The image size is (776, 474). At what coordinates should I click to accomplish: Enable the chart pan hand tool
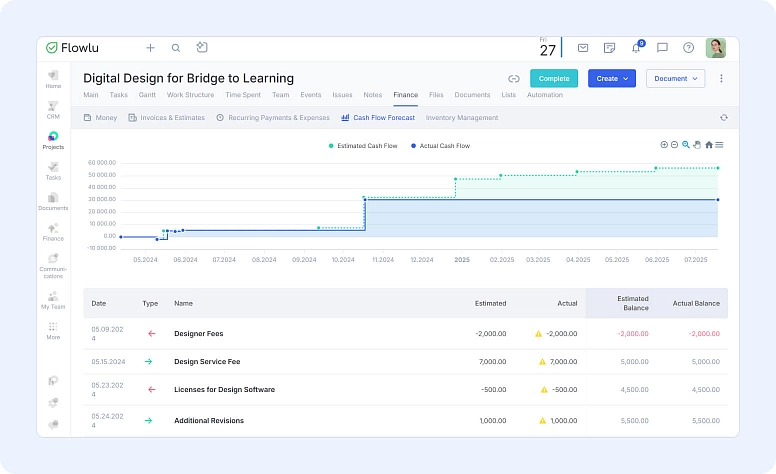[697, 145]
